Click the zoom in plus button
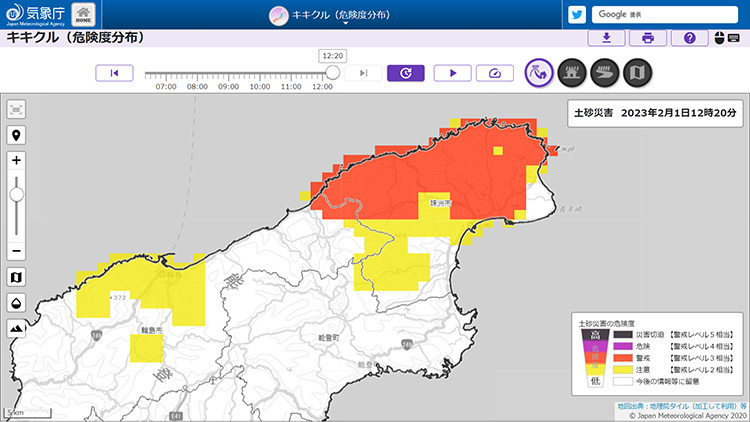This screenshot has height=422, width=750. point(17,160)
